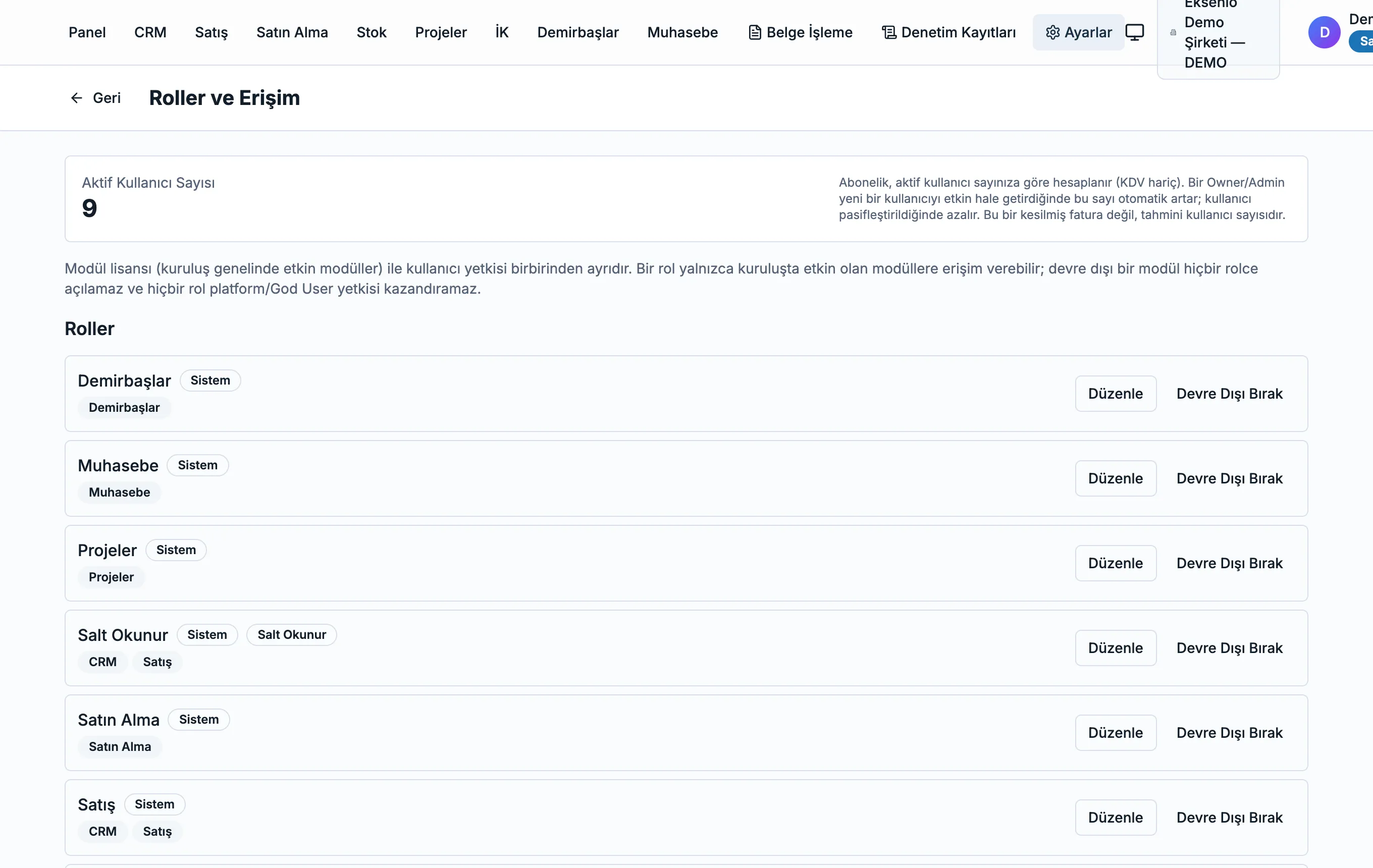
Task: Click the Roller ve Erişim page title
Action: coord(225,98)
